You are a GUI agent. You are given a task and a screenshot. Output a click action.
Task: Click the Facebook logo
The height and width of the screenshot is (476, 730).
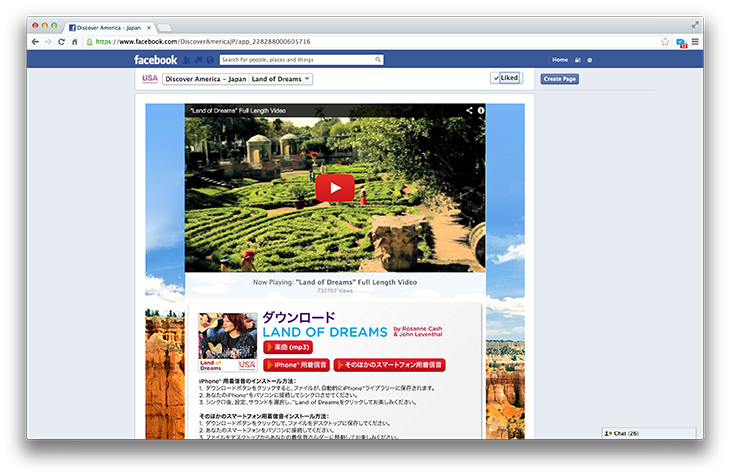coord(156,60)
